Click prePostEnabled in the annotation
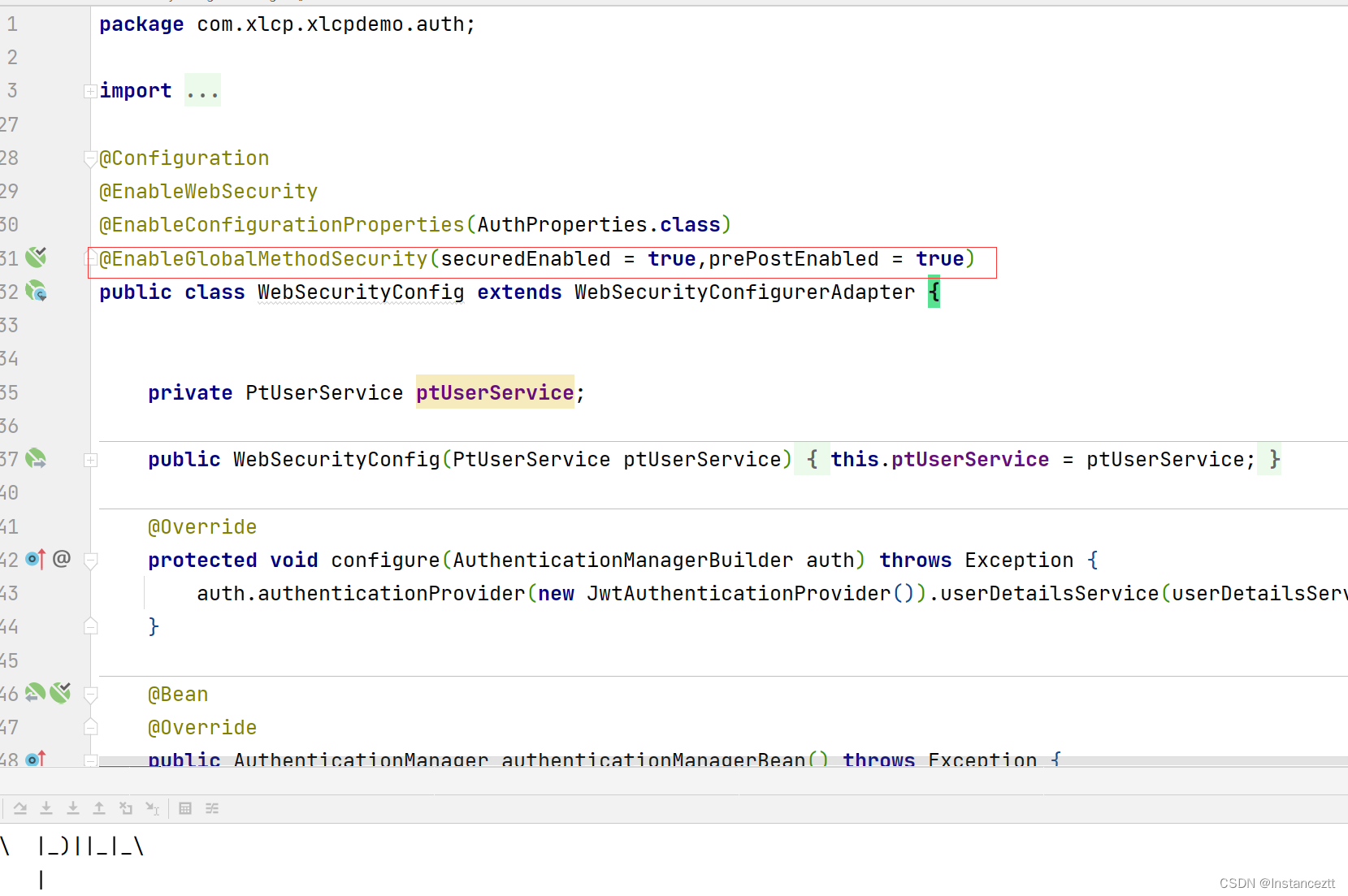This screenshot has width=1348, height=896. [793, 259]
